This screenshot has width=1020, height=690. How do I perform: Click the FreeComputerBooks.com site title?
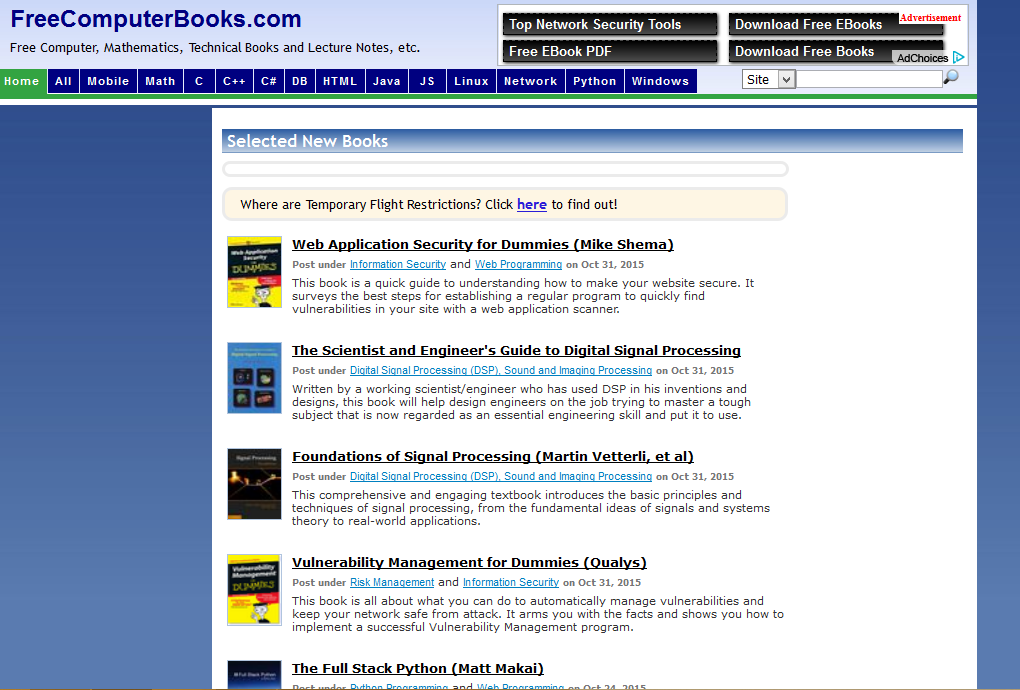tap(156, 19)
